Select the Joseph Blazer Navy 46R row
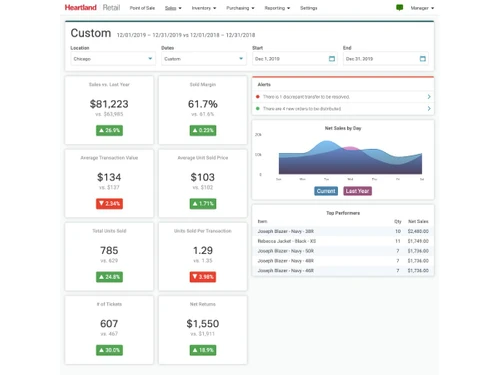Viewport: 500px width, 375px height. [x=343, y=271]
